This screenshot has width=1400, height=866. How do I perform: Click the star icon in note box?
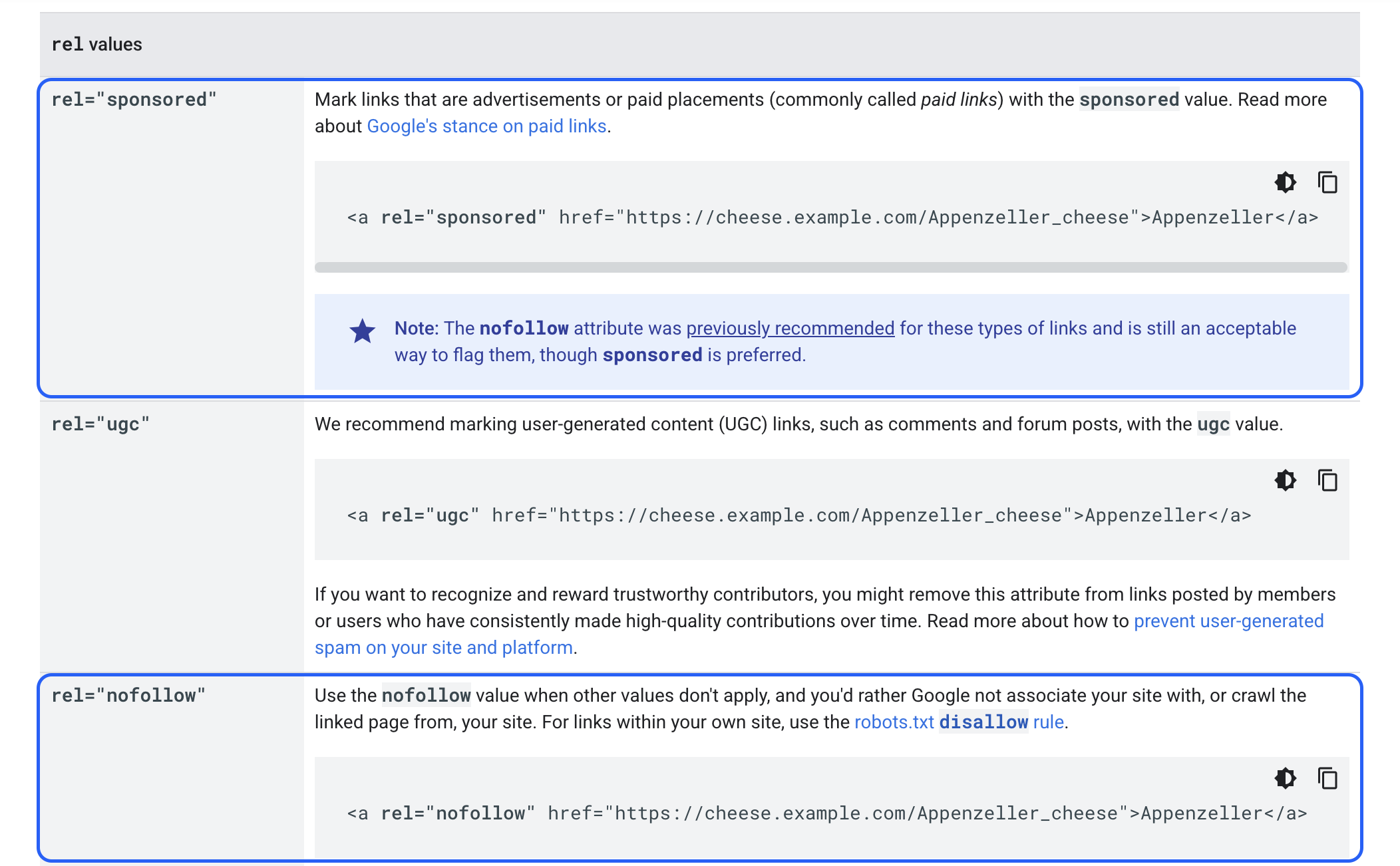363,331
